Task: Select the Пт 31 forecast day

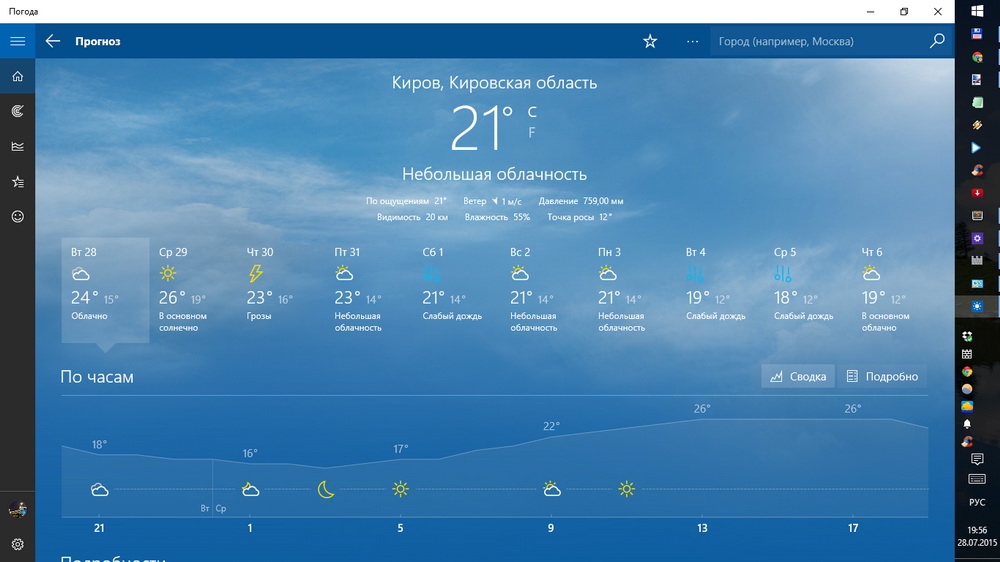Action: click(x=369, y=290)
